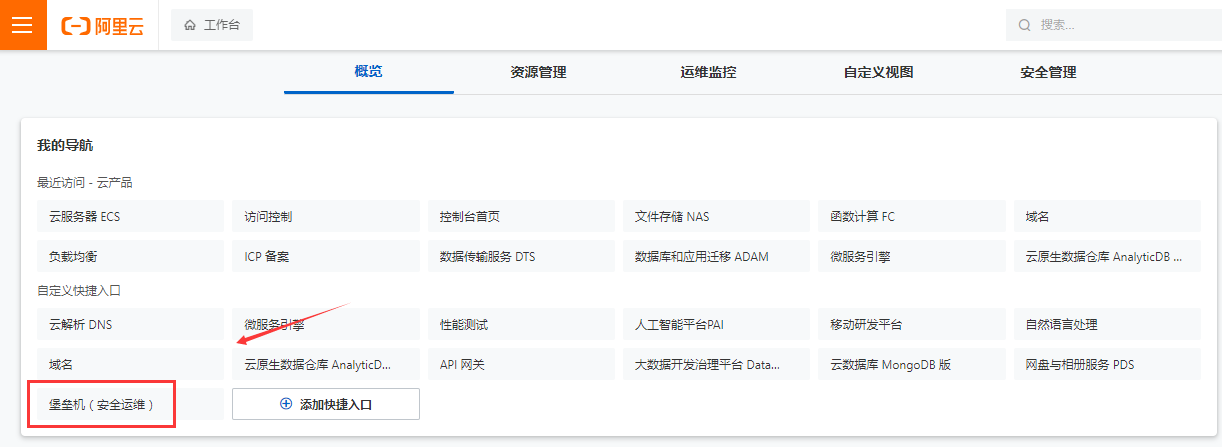Open 云原生数据仓库 AnalyticDB in recent products
Viewport: 1222px width, 447px height.
pyautogui.click(x=1107, y=256)
